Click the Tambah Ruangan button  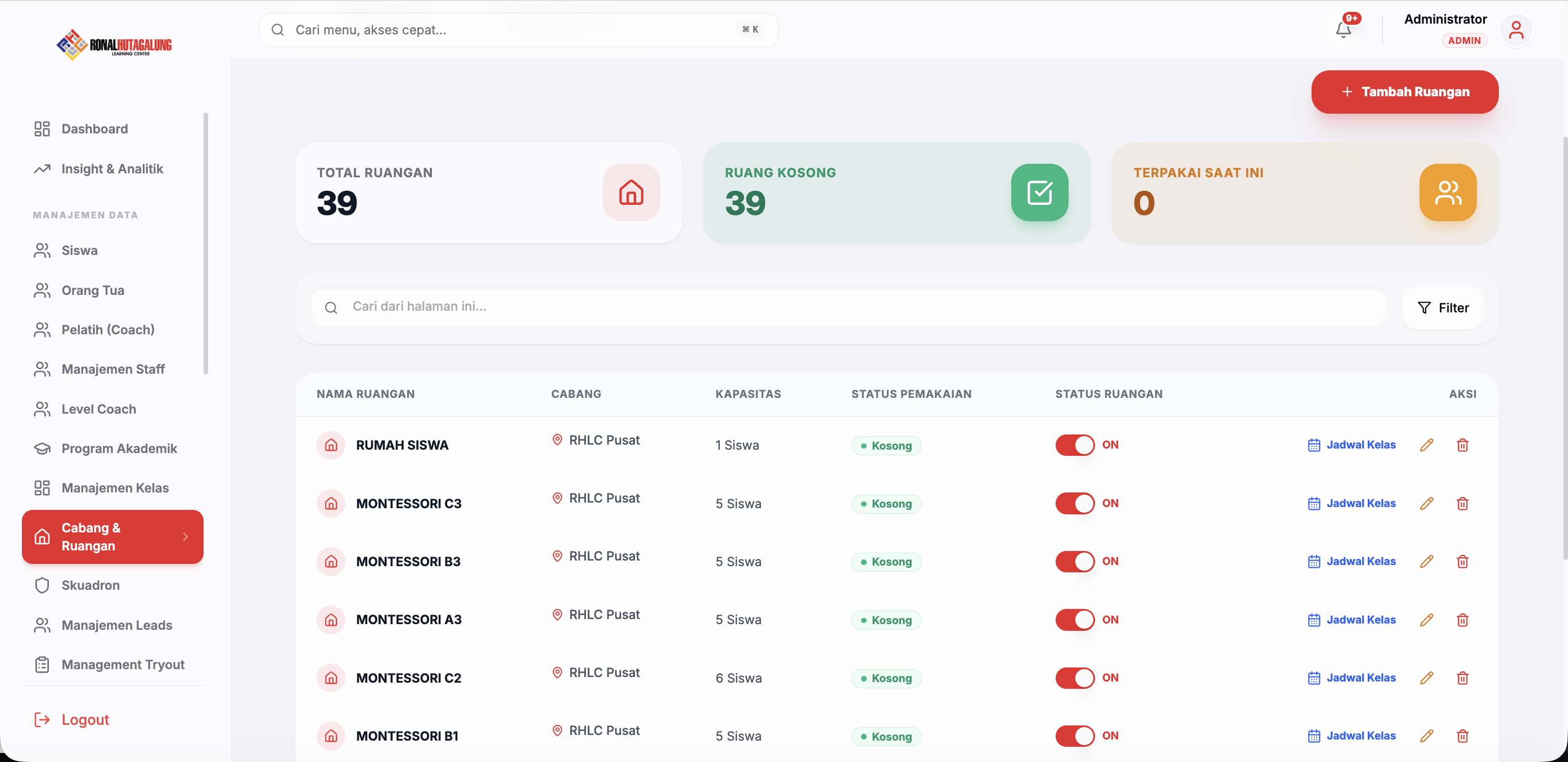[1404, 92]
